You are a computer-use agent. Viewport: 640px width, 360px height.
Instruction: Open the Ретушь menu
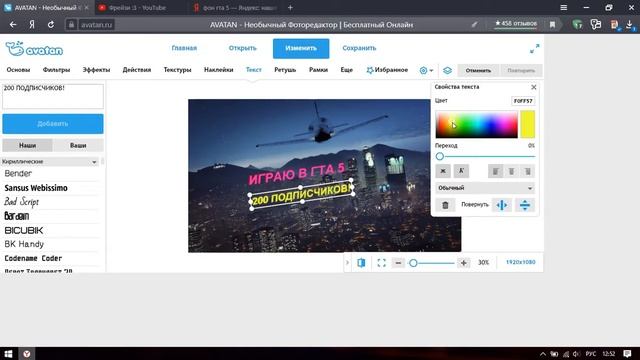coord(285,70)
